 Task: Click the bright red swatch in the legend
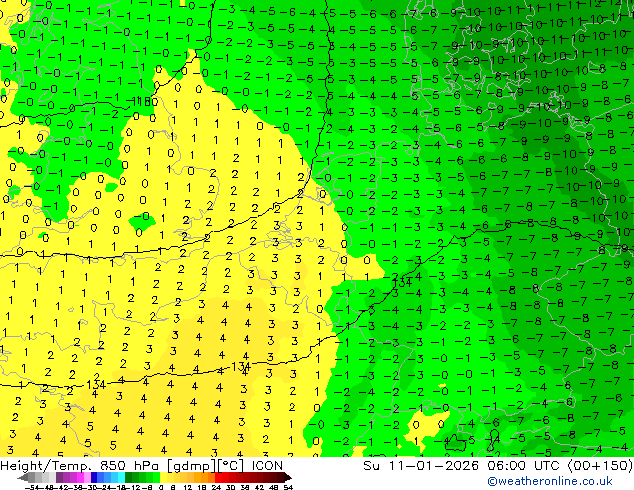tap(218, 478)
